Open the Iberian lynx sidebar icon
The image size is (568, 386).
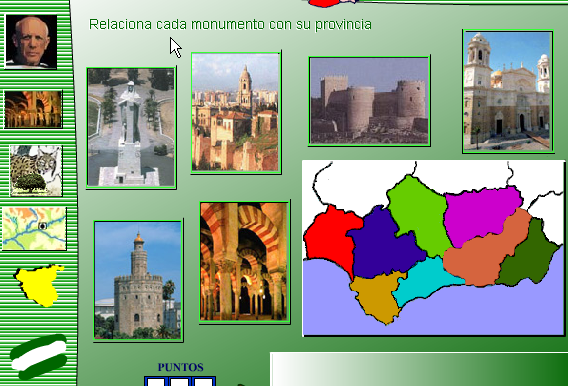(x=36, y=171)
